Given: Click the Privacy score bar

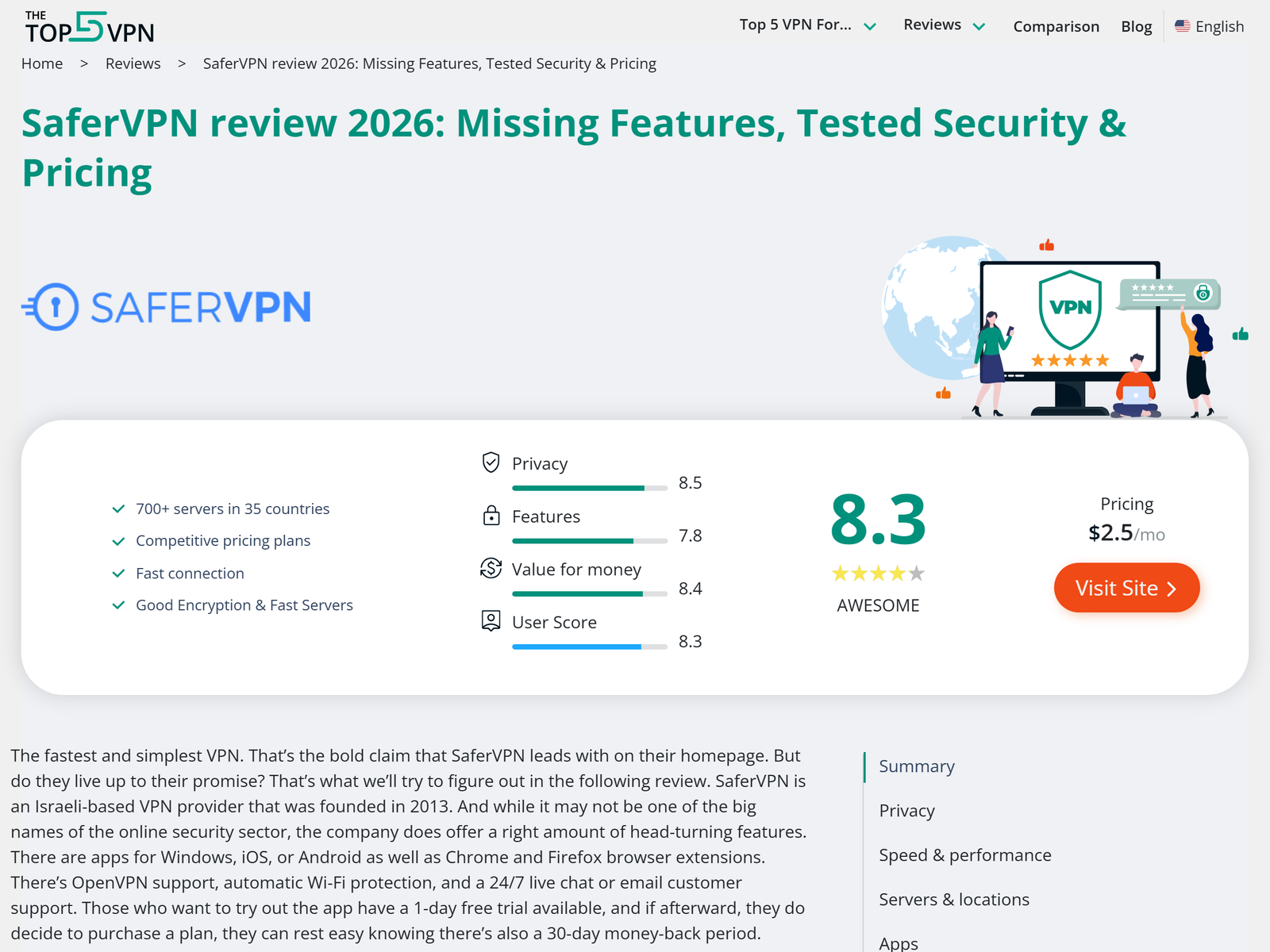Looking at the screenshot, I should (x=590, y=488).
